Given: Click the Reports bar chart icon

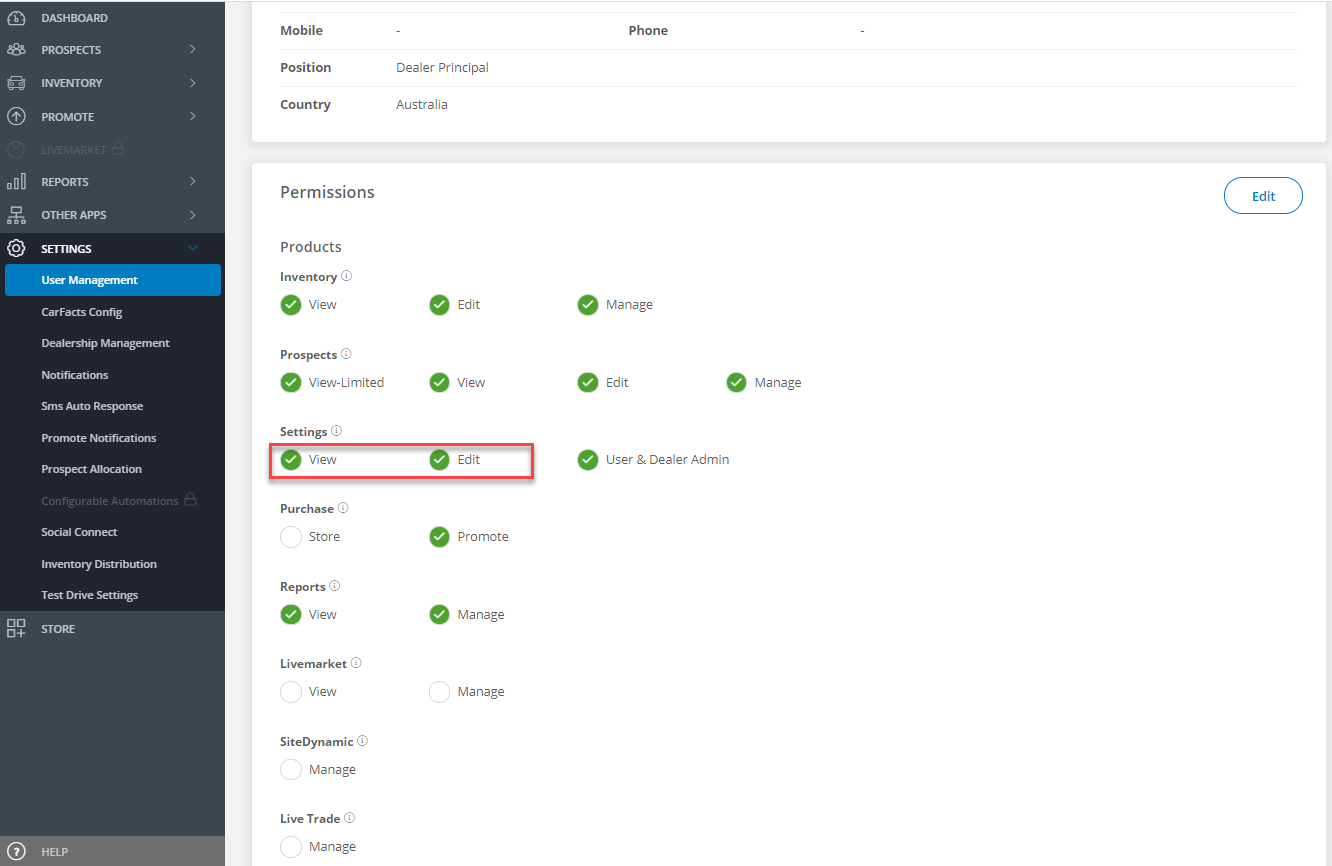Looking at the screenshot, I should point(16,182).
